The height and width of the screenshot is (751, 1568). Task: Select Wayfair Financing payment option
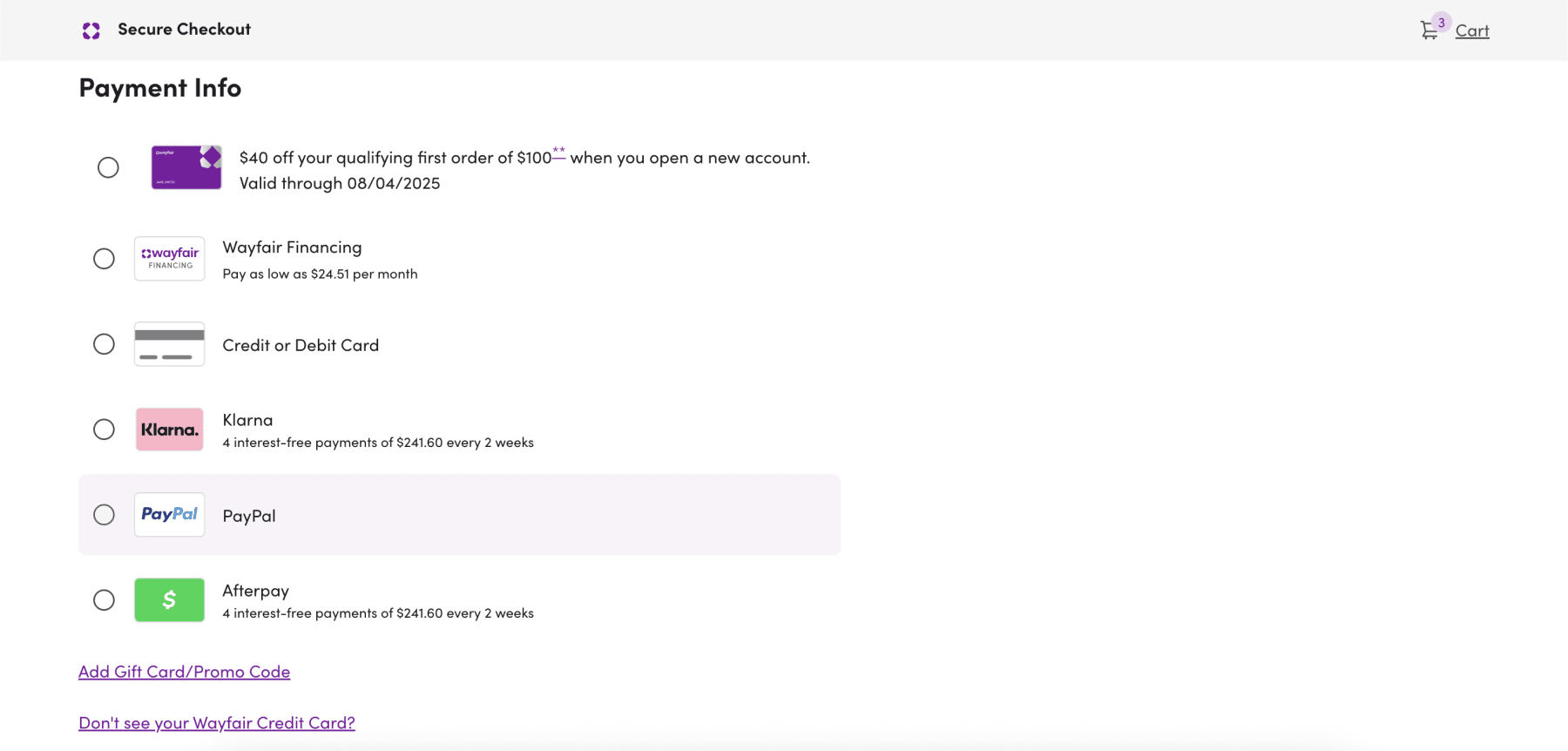click(x=105, y=258)
